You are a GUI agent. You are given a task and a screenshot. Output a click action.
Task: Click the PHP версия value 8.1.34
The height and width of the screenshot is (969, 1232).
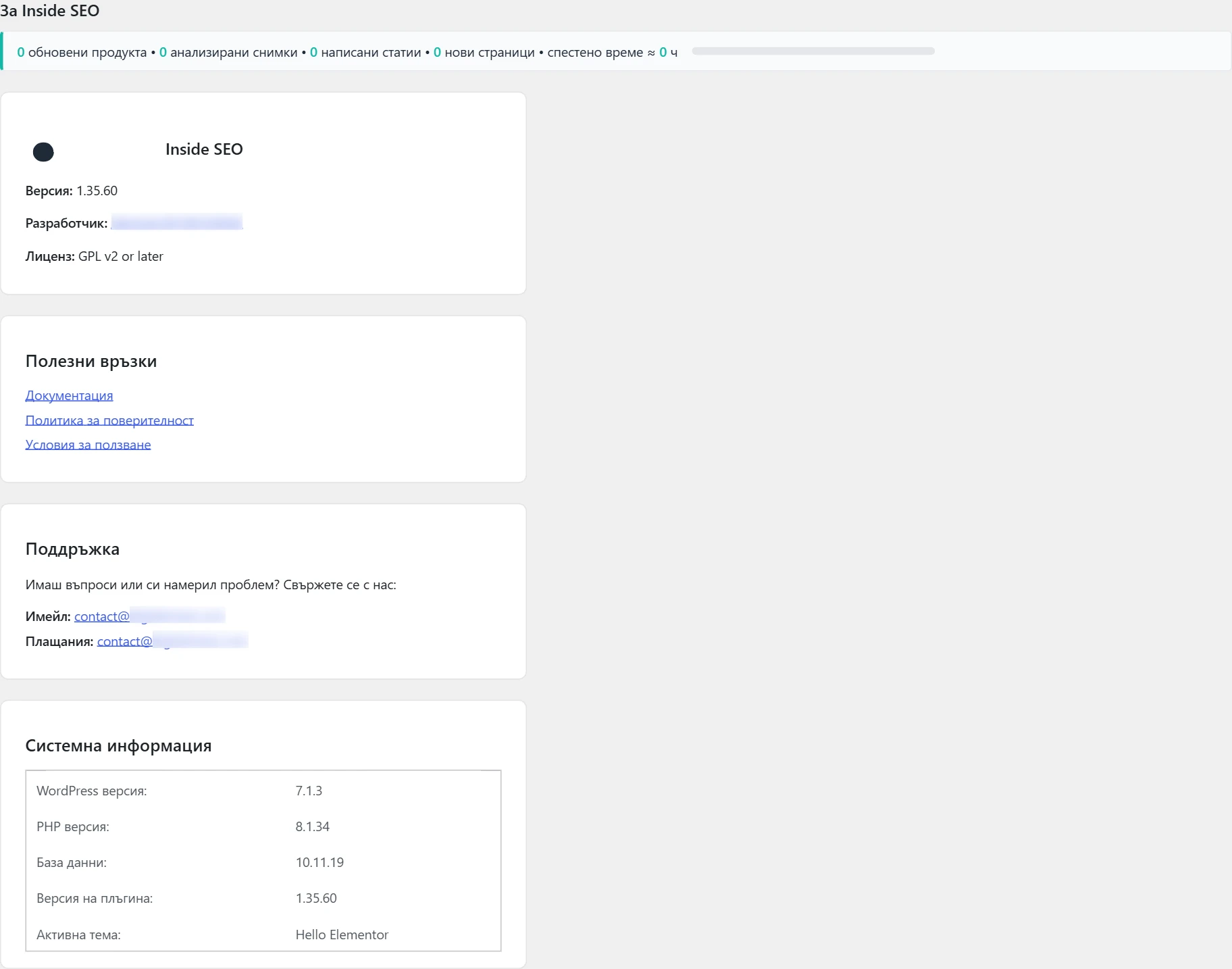[312, 826]
